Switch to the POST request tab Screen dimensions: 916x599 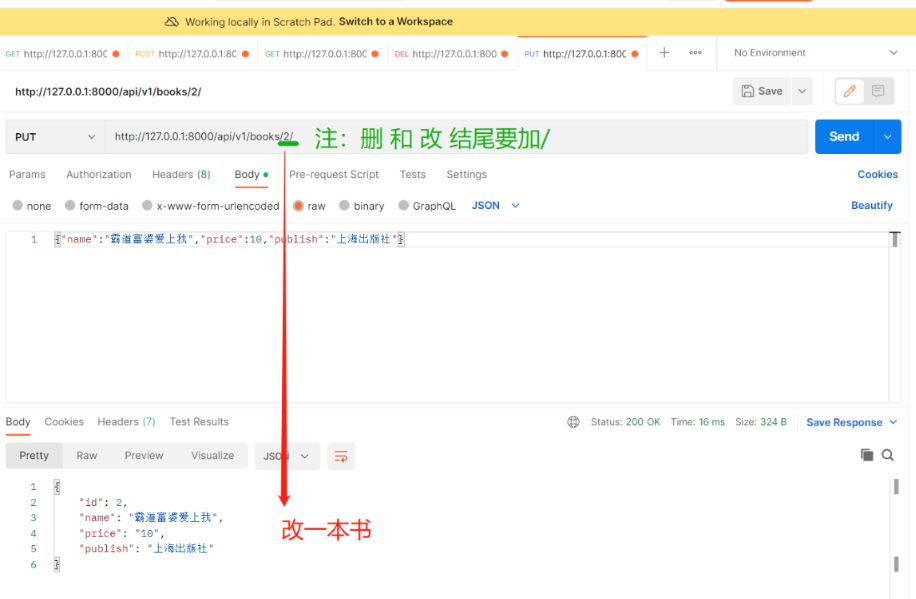coord(192,54)
